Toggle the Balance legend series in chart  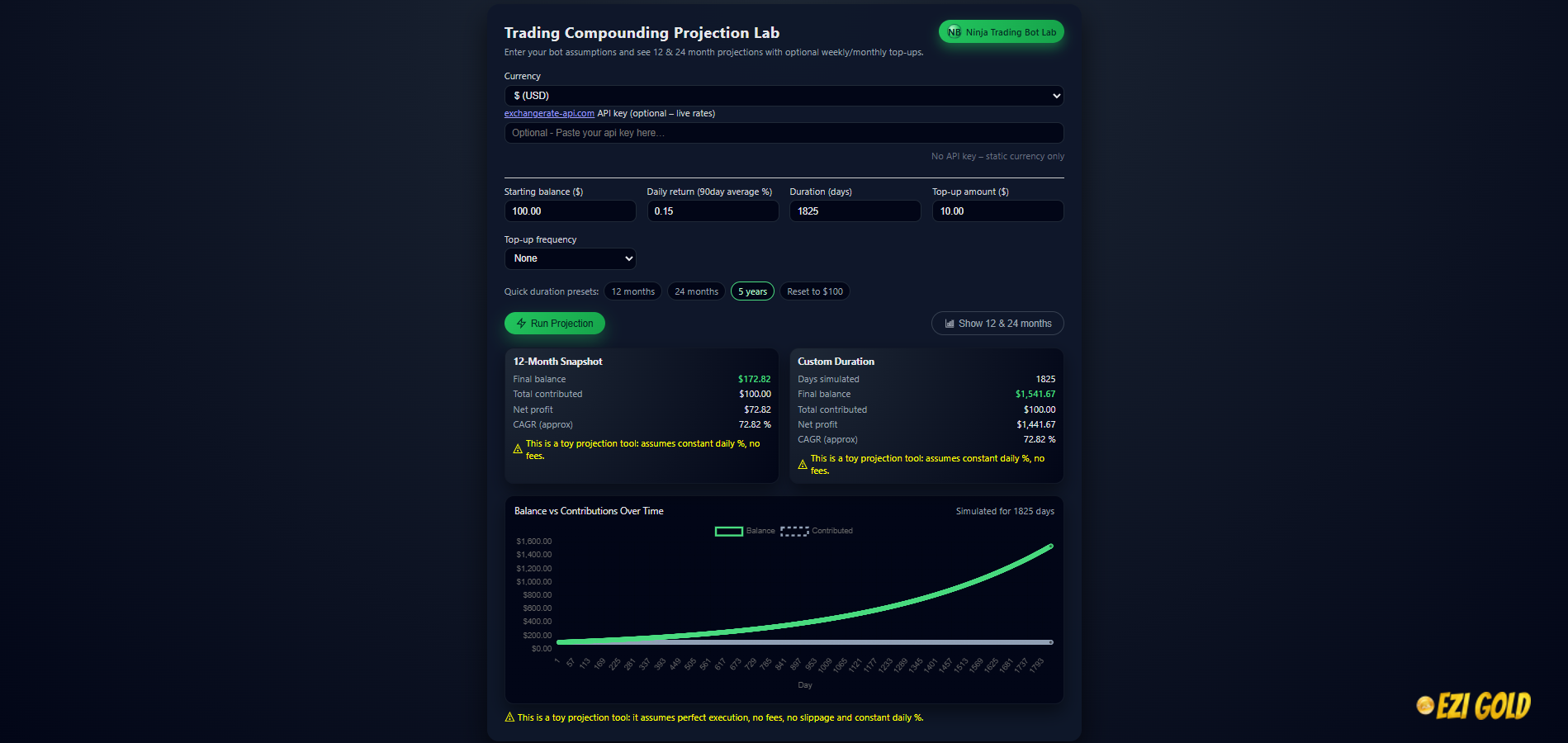coord(744,531)
